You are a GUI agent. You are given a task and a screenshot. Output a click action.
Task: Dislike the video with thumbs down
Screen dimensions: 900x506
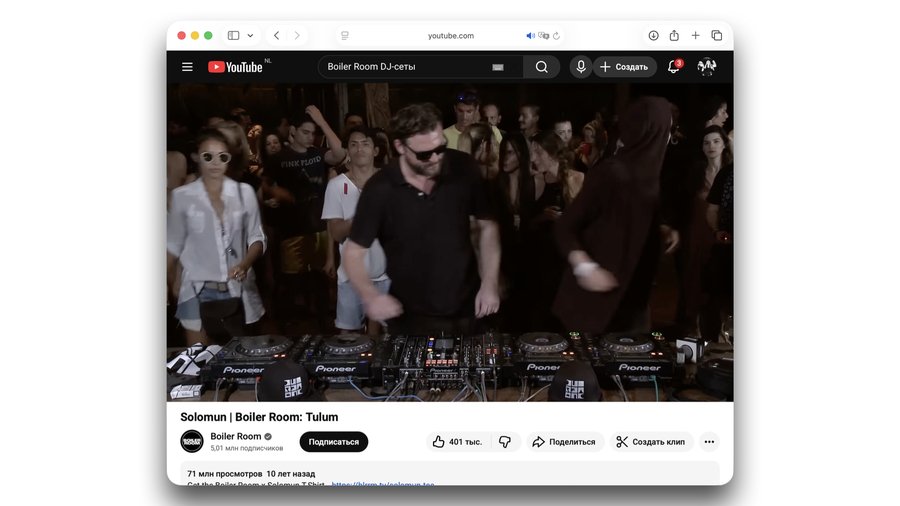pos(505,442)
